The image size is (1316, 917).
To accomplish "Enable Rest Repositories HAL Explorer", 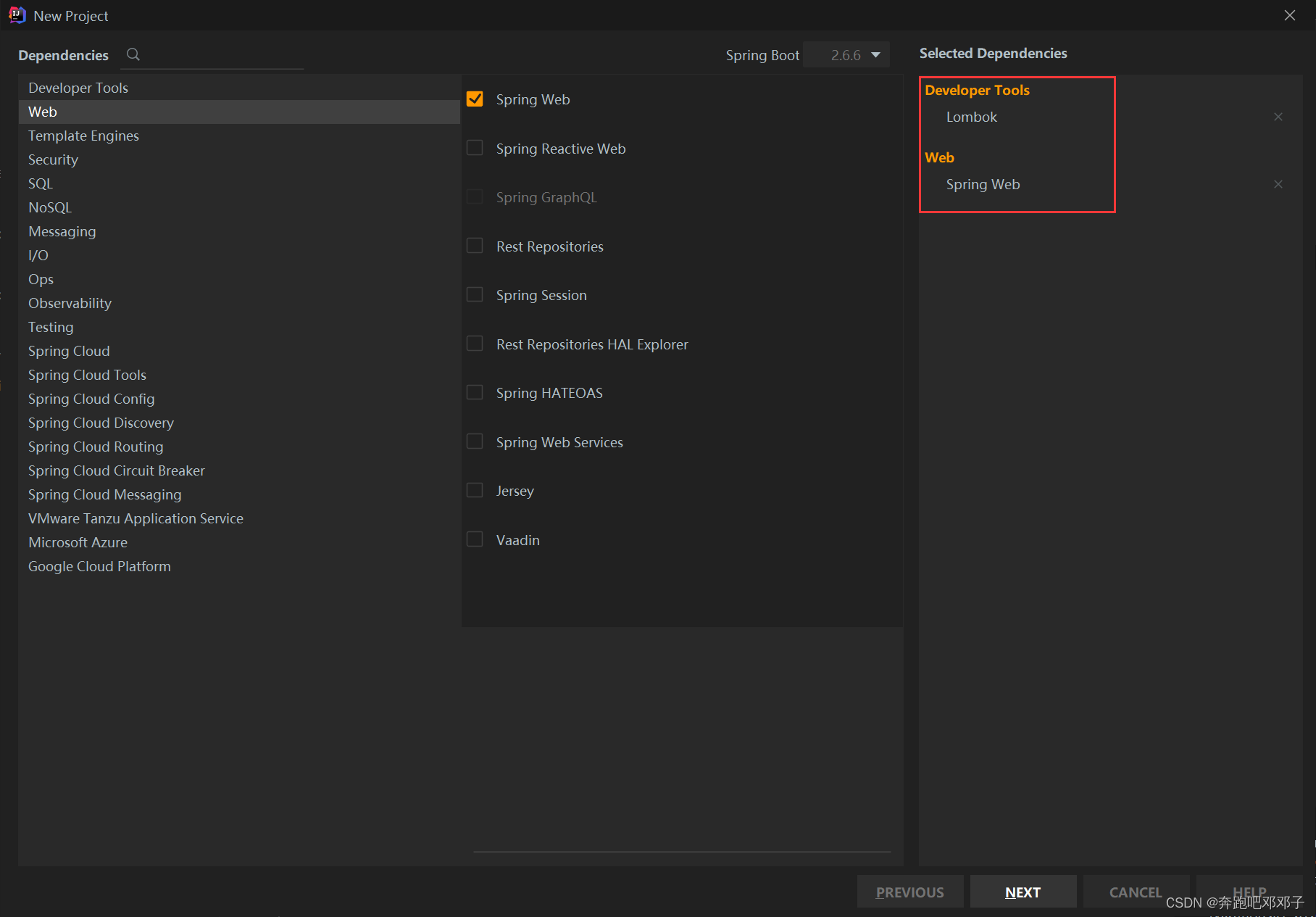I will click(x=475, y=344).
